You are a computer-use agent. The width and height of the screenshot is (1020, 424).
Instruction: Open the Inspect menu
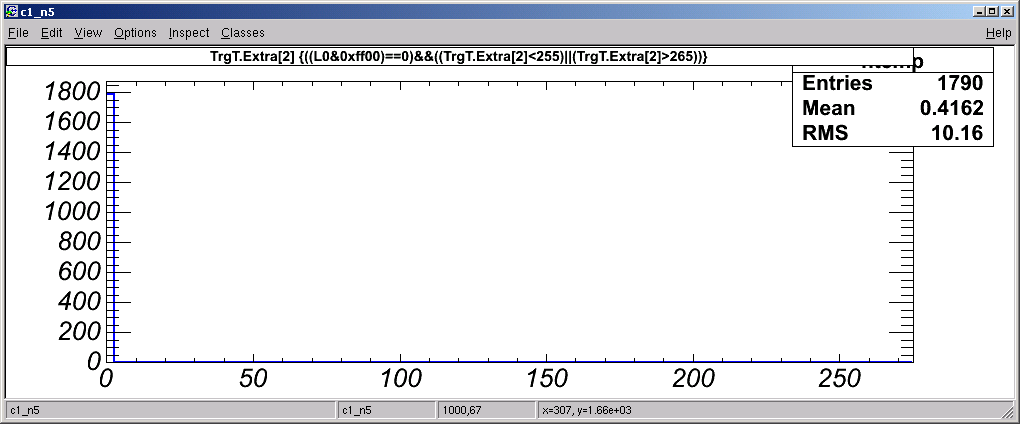coord(189,33)
